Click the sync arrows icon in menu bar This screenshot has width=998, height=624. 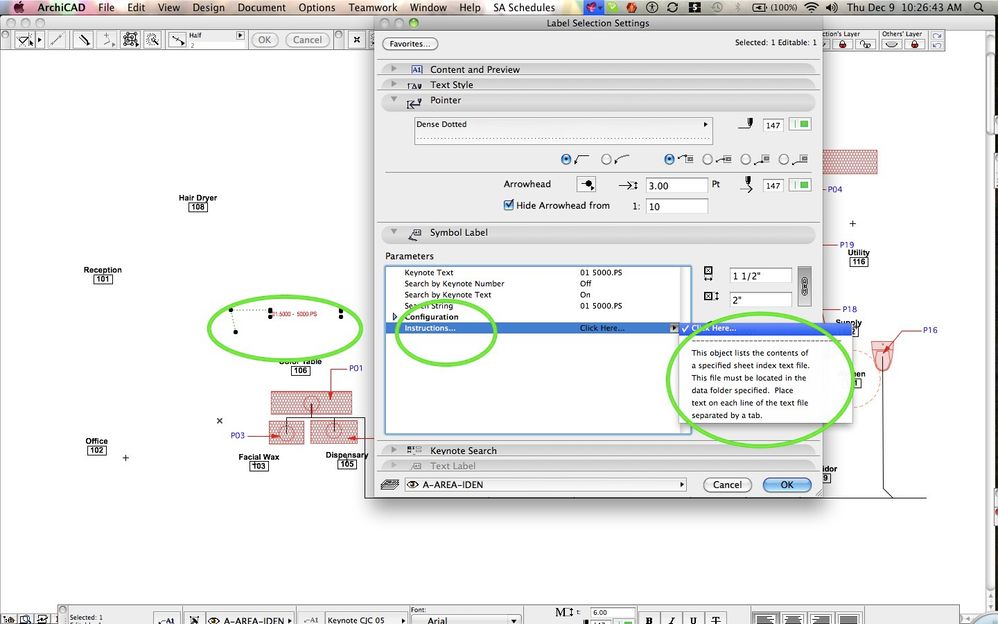(673, 8)
